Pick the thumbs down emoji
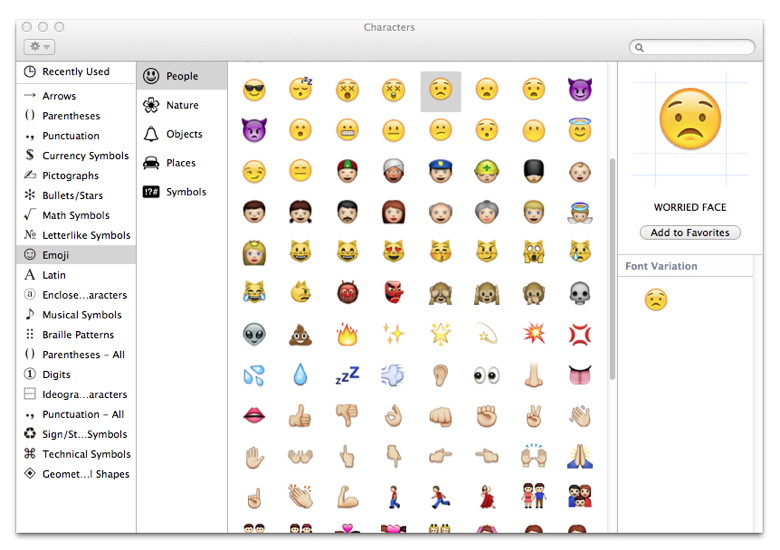The width and height of the screenshot is (780, 550). (347, 415)
